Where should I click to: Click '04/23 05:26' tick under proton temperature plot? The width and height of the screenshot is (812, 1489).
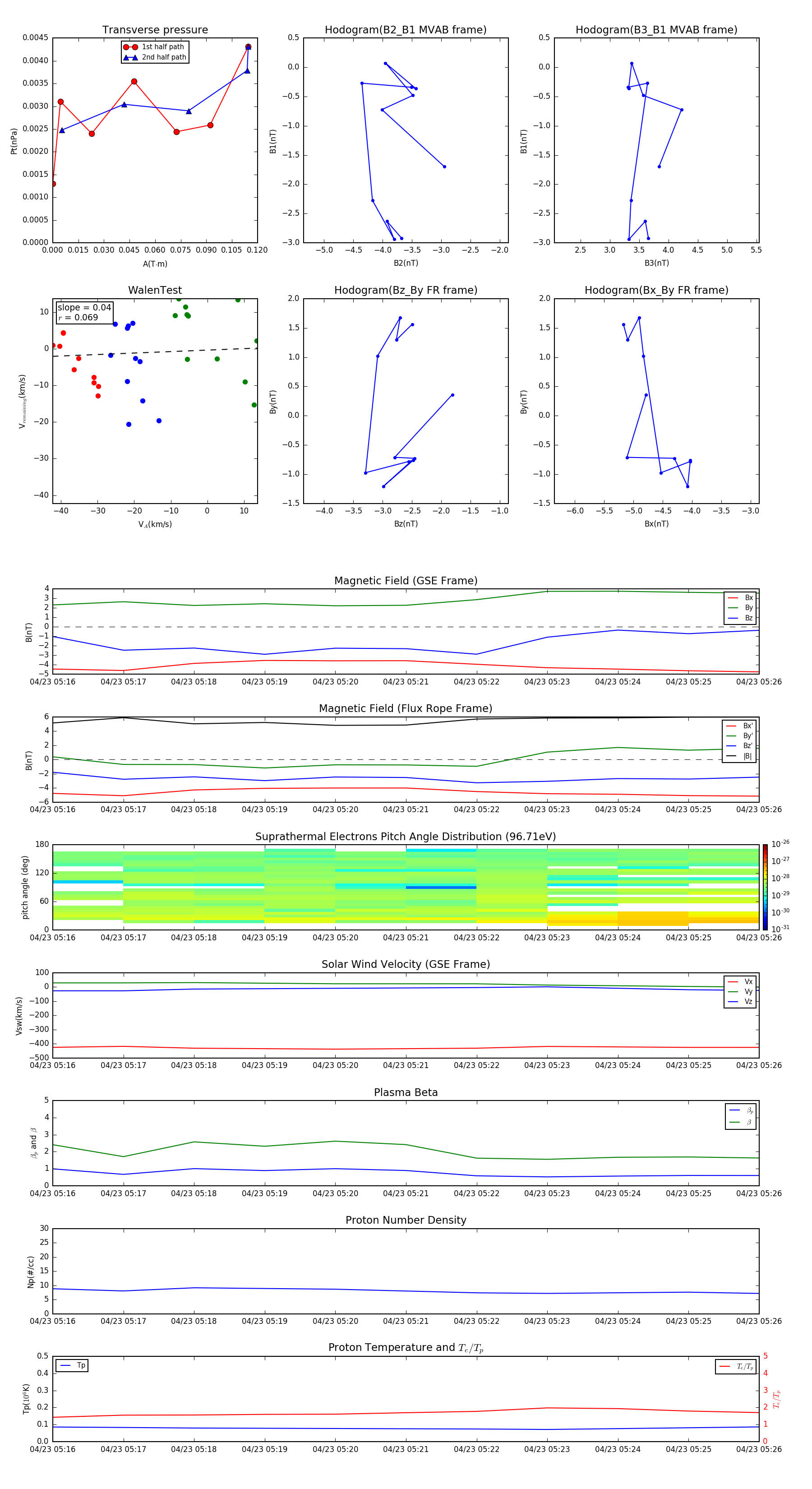click(759, 1449)
